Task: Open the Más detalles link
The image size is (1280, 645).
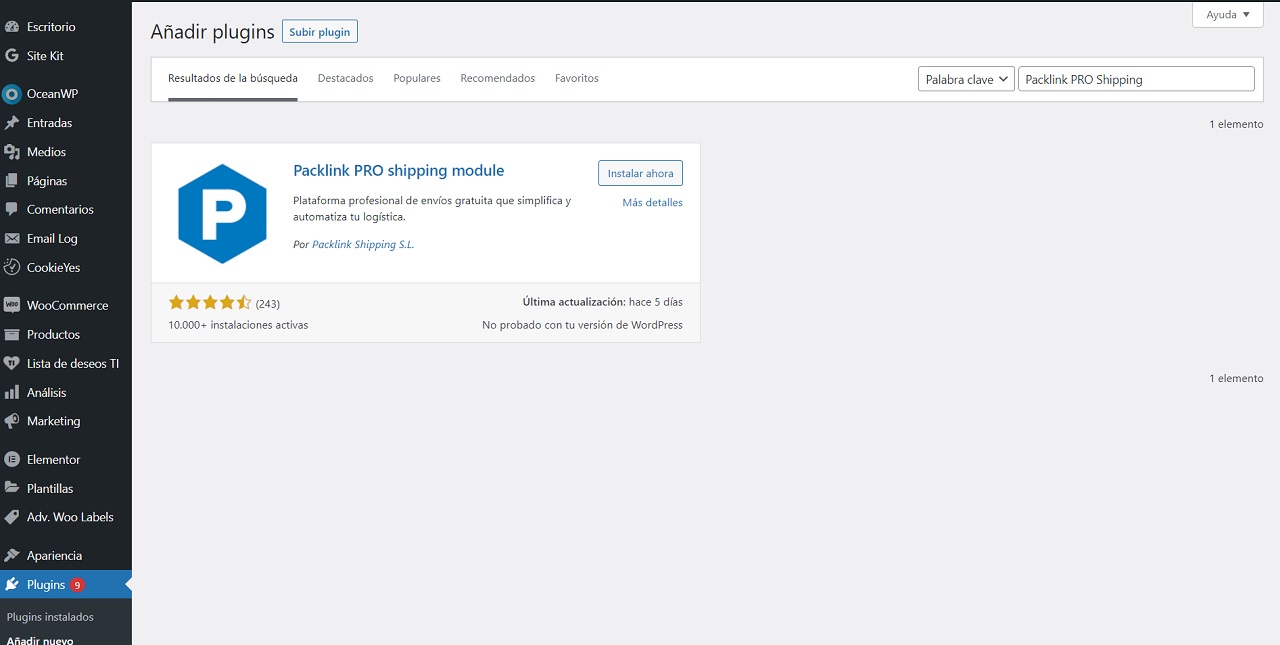Action: [x=653, y=202]
